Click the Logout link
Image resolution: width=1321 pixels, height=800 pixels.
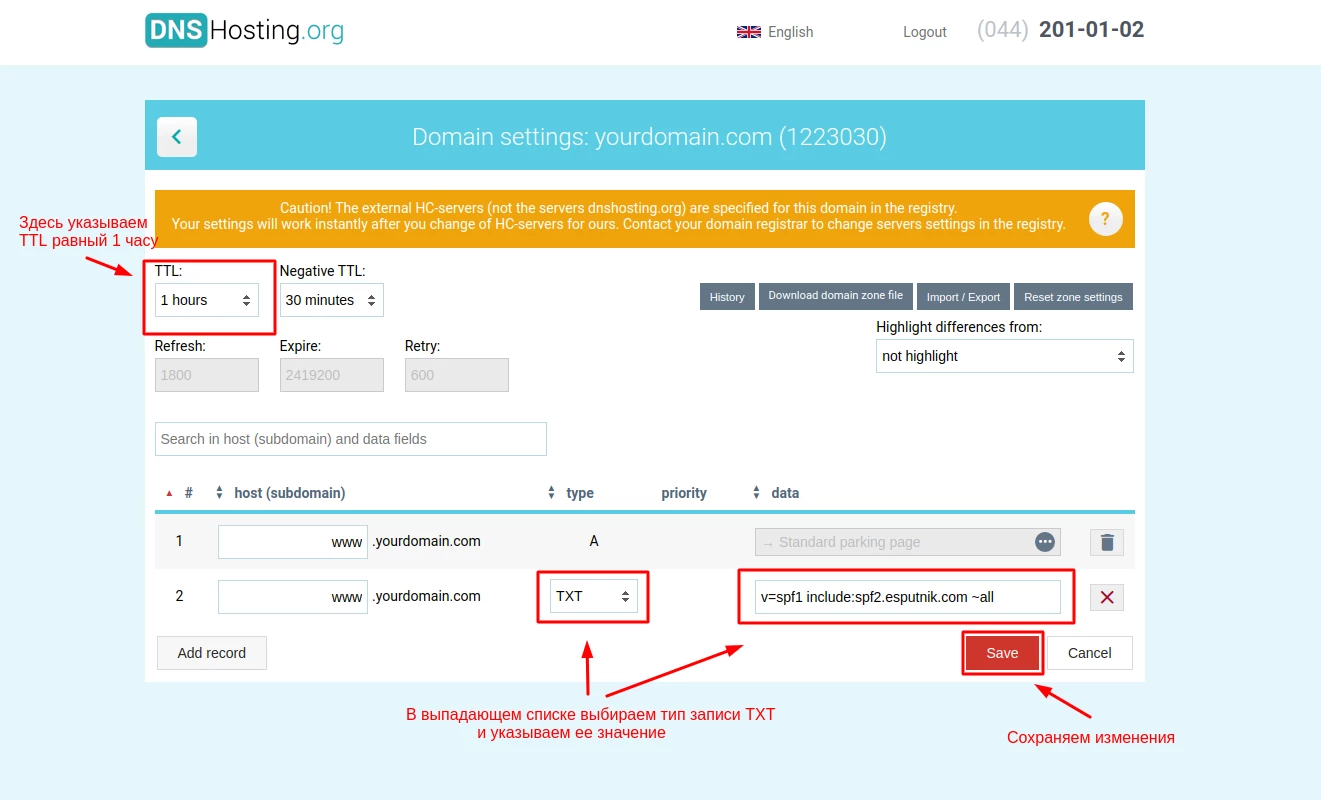click(924, 32)
